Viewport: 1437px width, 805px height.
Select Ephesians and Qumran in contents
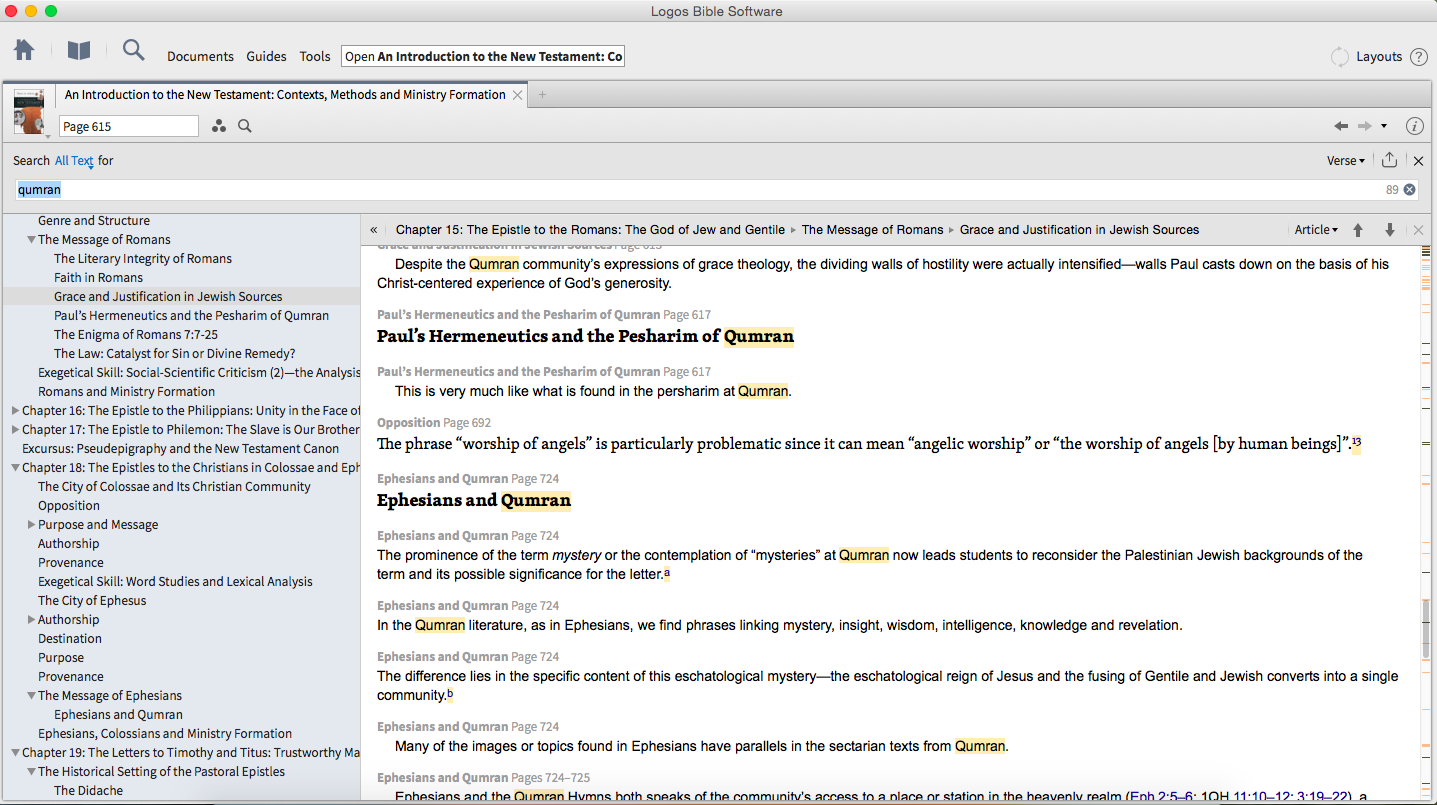[118, 715]
